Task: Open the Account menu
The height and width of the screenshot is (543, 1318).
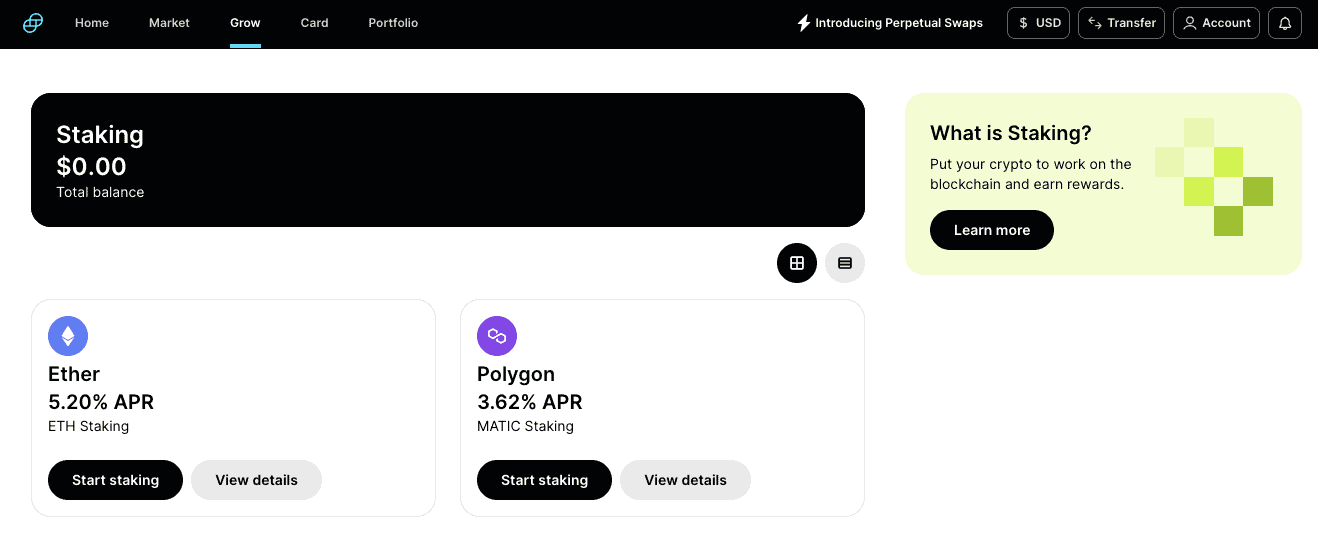Action: [x=1217, y=23]
